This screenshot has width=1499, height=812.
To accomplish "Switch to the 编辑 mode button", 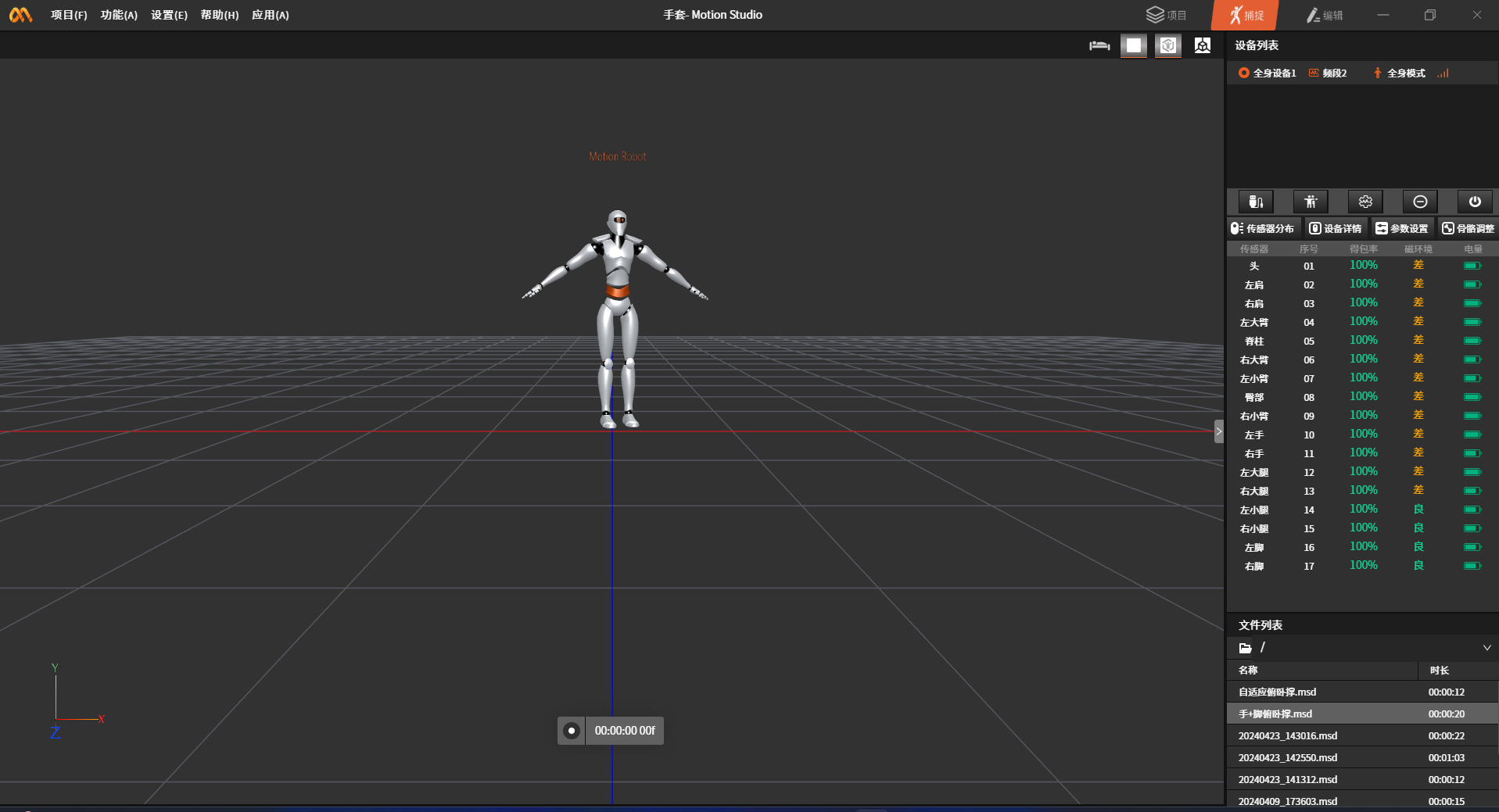I will tap(1325, 15).
